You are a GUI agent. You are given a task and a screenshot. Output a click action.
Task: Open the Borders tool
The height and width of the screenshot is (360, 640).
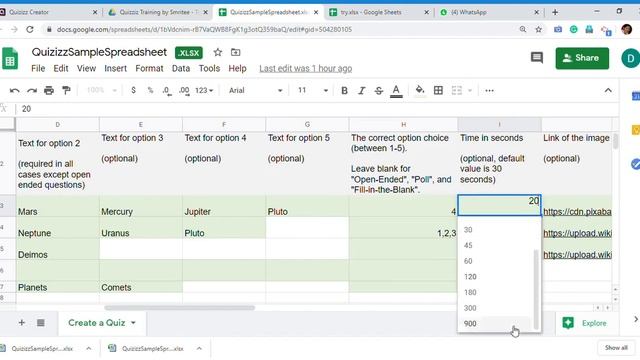point(438,90)
